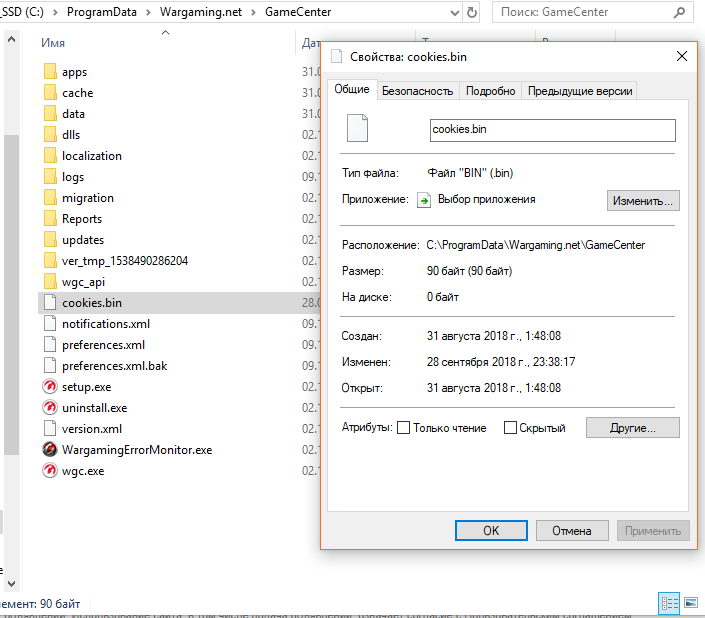Enable the 'Только чтение' checkbox
The image size is (705, 618).
[404, 428]
